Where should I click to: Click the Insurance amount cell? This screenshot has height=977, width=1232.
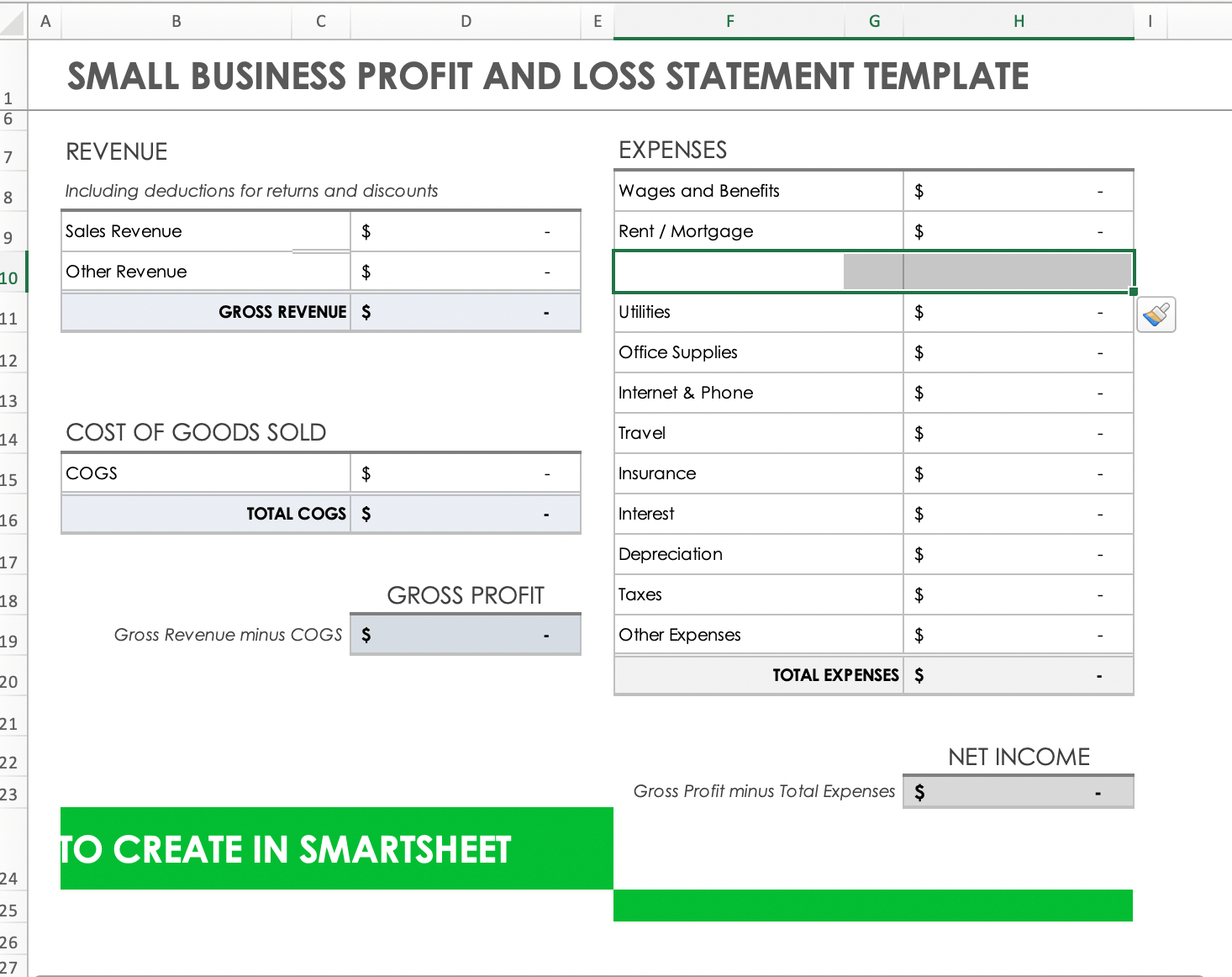[x=1019, y=473]
